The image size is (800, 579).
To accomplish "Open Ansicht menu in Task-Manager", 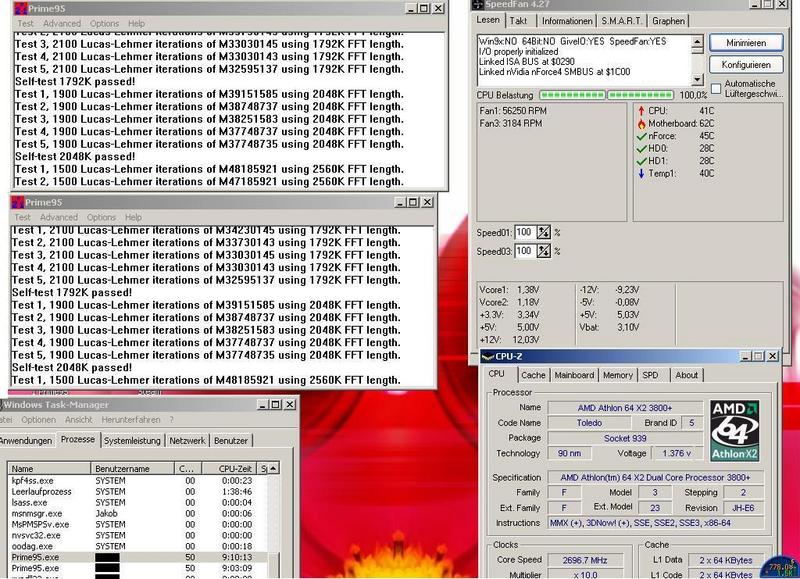I will pos(79,420).
